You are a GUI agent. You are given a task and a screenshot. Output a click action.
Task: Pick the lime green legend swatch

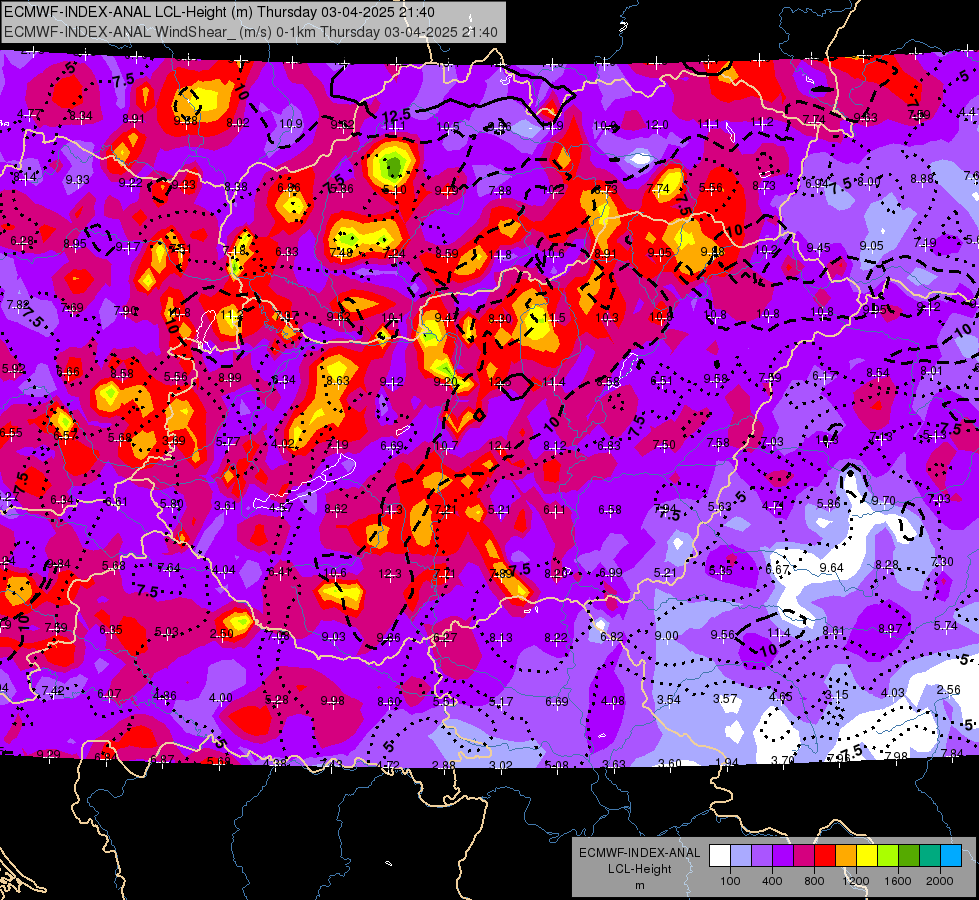(888, 856)
